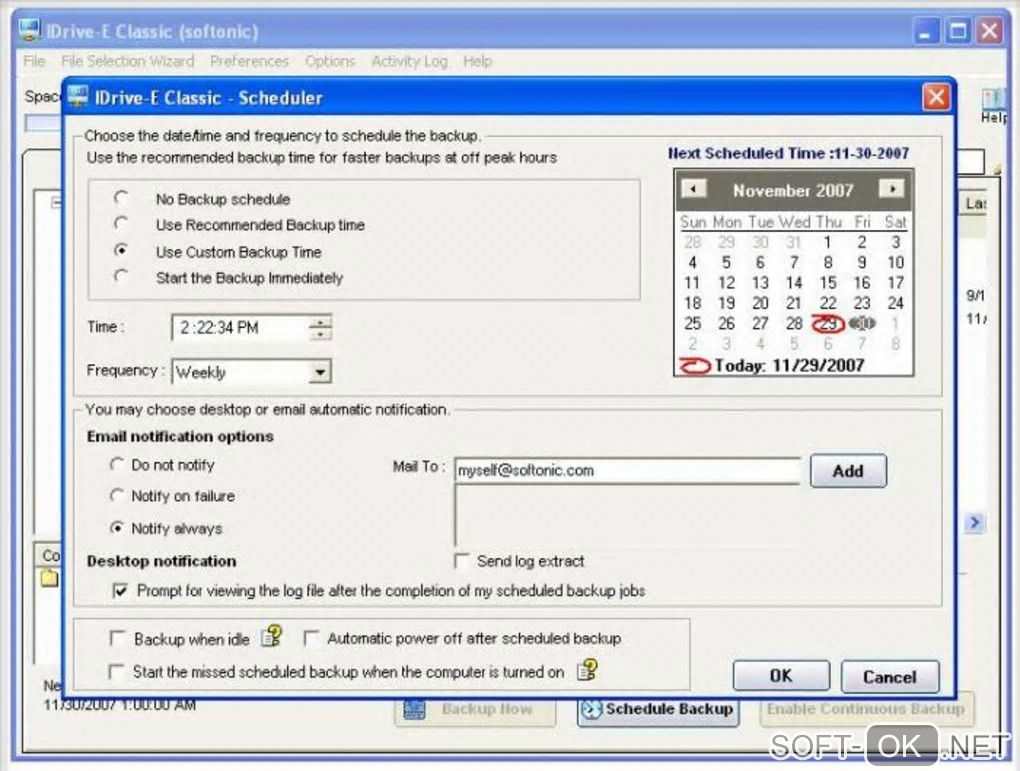Viewport: 1020px width, 771px height.
Task: Select Use Recommended Backup time option
Action: (x=121, y=224)
